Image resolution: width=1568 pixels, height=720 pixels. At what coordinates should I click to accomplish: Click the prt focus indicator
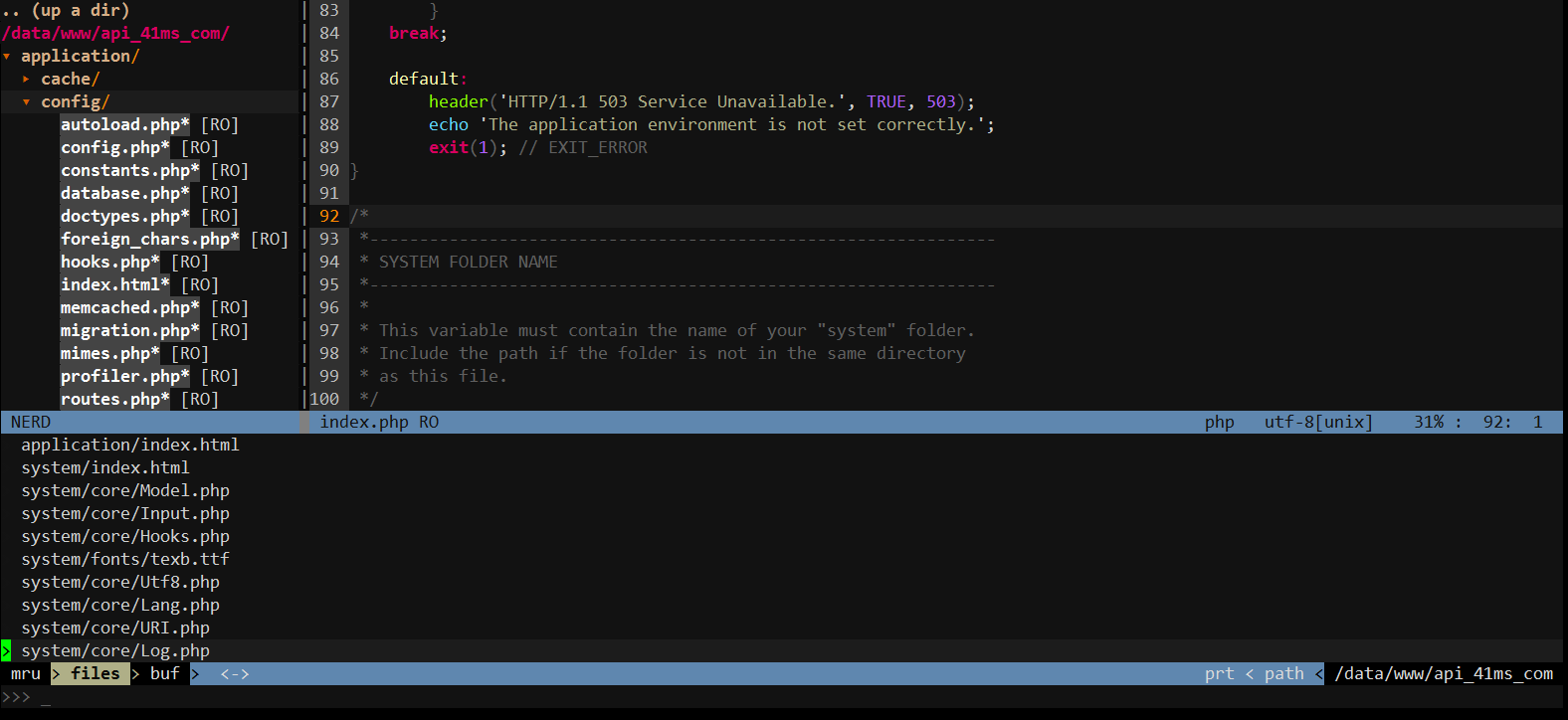click(x=1220, y=674)
